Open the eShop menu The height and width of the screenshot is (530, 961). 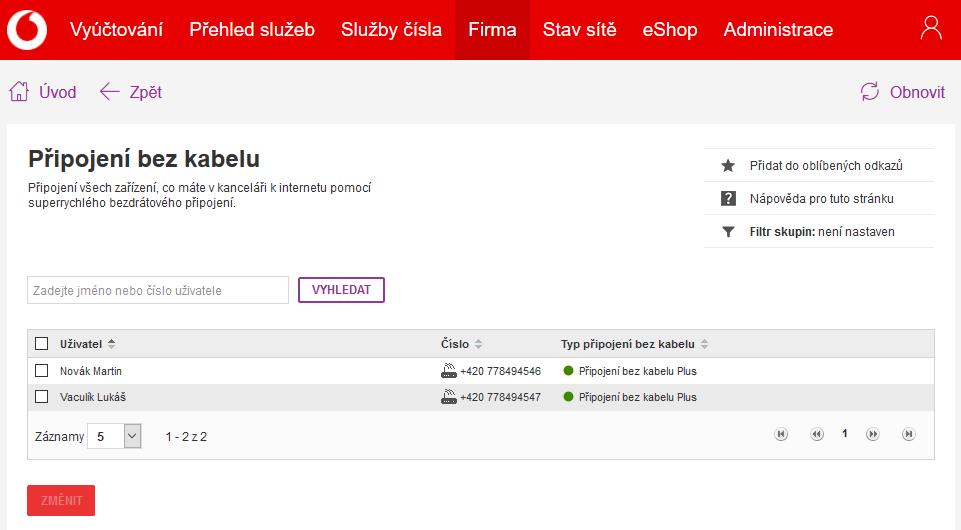[x=670, y=29]
